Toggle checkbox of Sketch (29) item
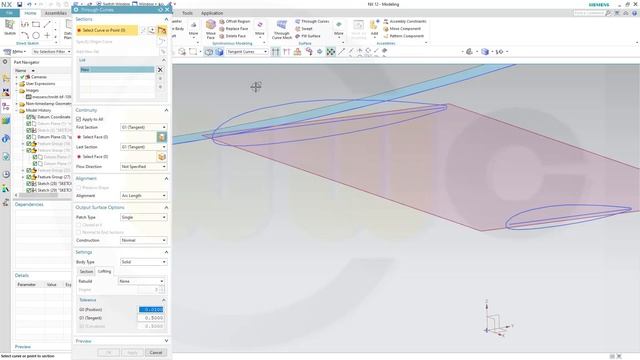This screenshot has width=640, height=360. coord(29,190)
